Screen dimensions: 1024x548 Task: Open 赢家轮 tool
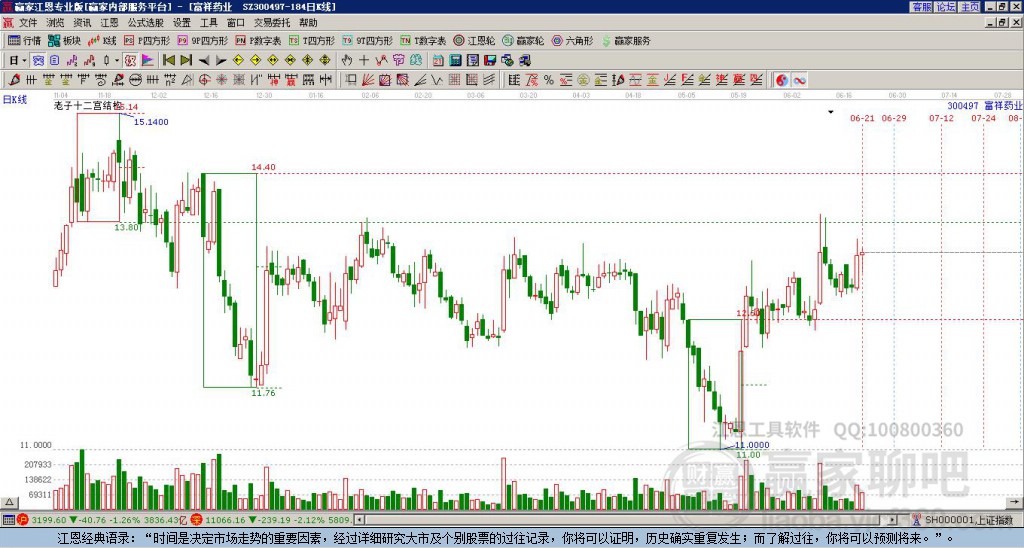point(523,40)
